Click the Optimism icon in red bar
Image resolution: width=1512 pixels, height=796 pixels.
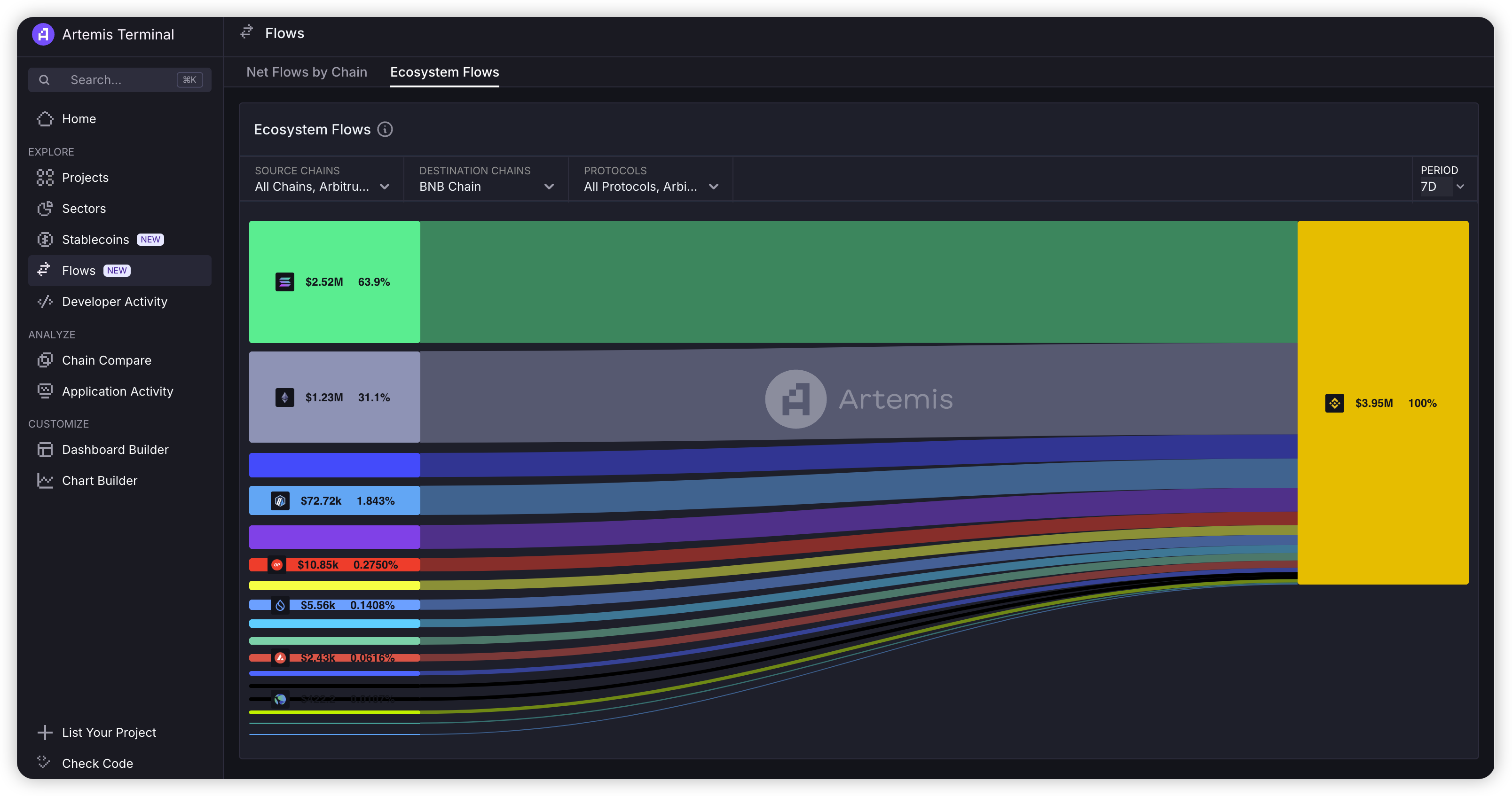pyautogui.click(x=276, y=565)
